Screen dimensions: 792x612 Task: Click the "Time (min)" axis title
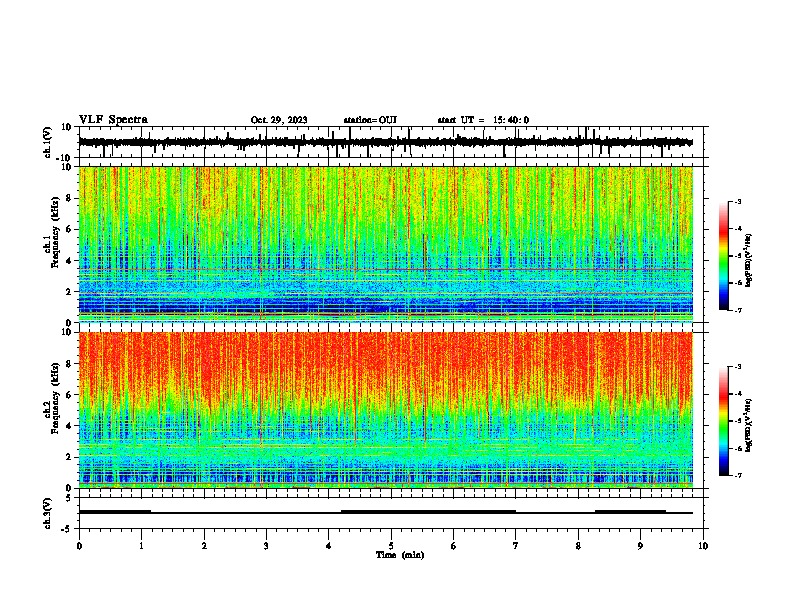tap(400, 555)
